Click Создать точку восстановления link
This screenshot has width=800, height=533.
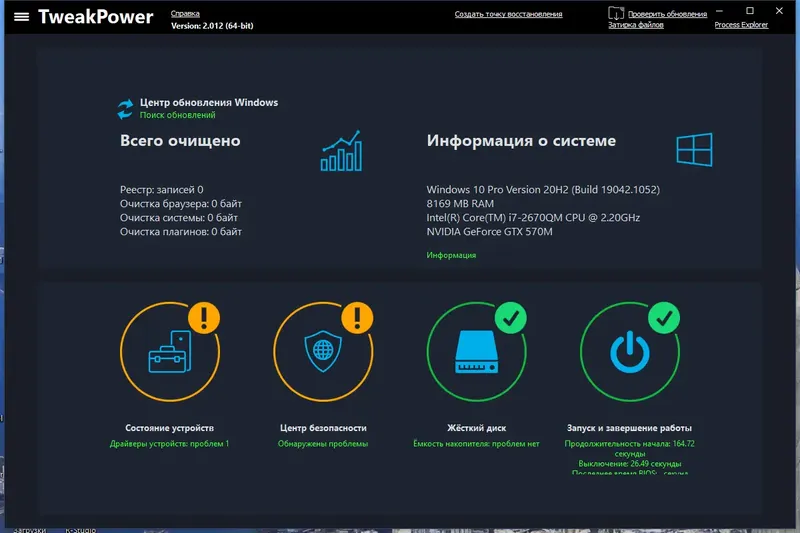point(508,14)
